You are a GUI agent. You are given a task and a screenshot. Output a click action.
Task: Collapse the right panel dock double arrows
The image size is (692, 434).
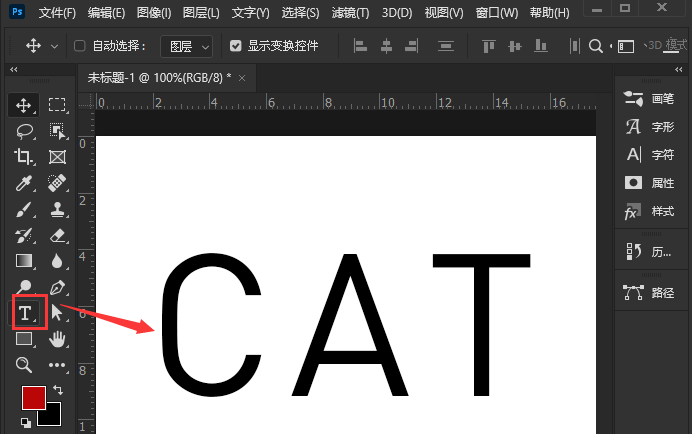click(679, 69)
